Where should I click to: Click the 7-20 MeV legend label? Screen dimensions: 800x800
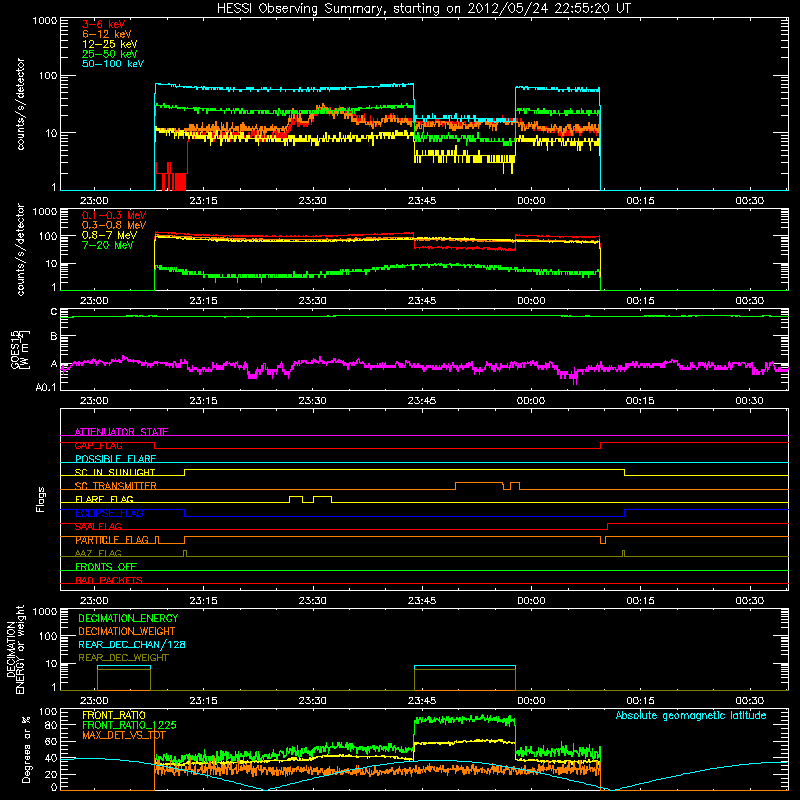click(108, 245)
